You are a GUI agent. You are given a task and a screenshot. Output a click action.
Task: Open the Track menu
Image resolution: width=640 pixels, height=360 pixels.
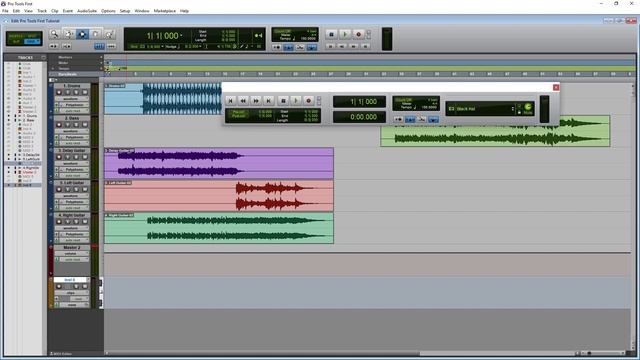click(42, 11)
